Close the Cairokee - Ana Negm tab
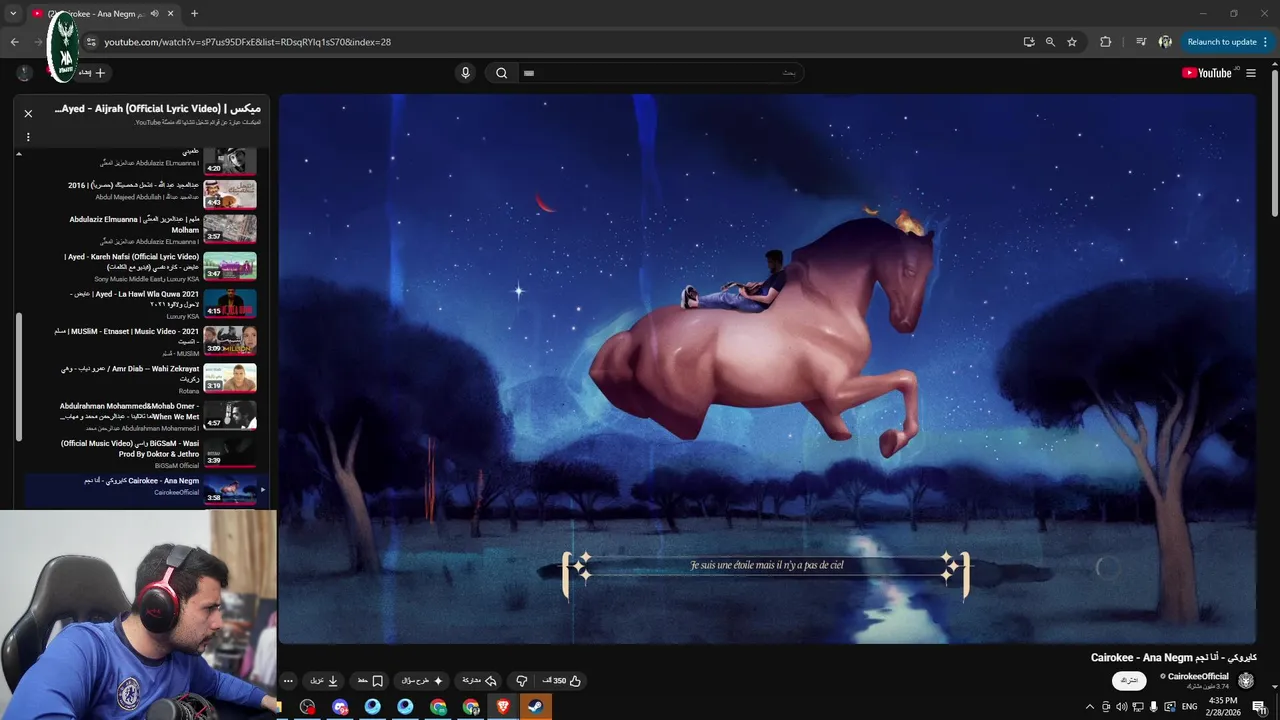 tap(170, 14)
